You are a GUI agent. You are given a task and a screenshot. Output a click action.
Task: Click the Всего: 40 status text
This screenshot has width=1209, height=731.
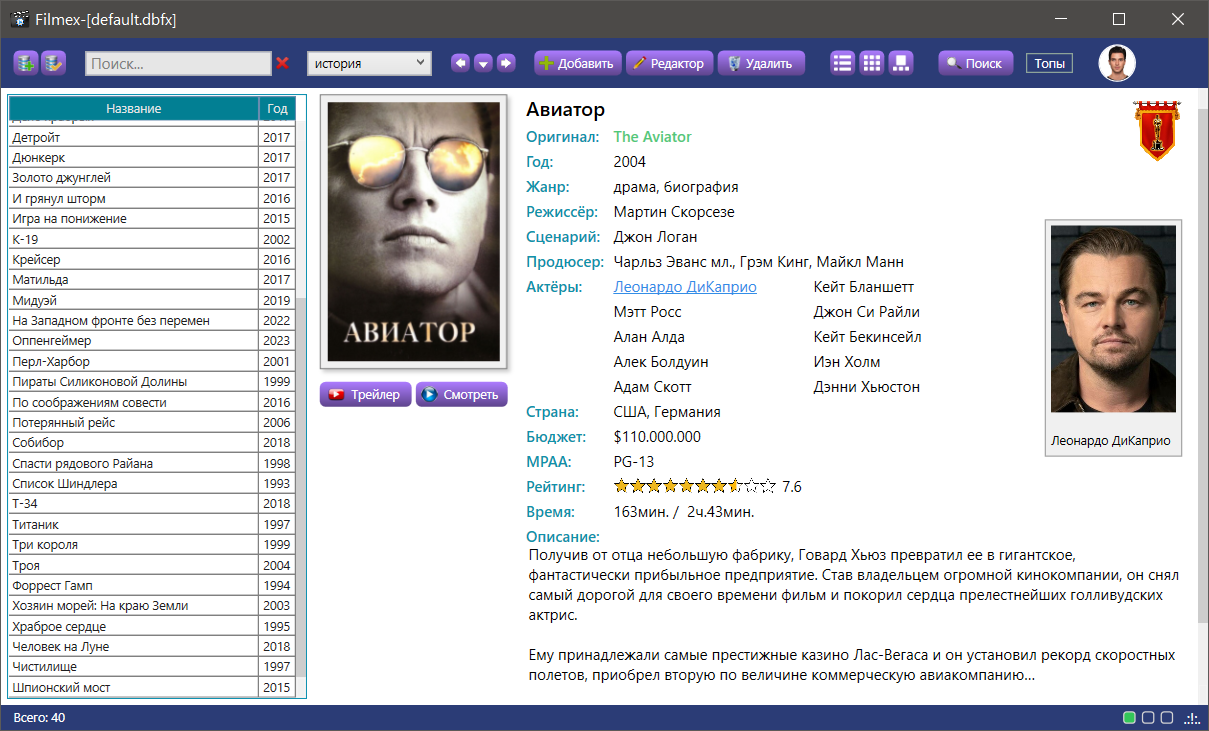(x=39, y=718)
